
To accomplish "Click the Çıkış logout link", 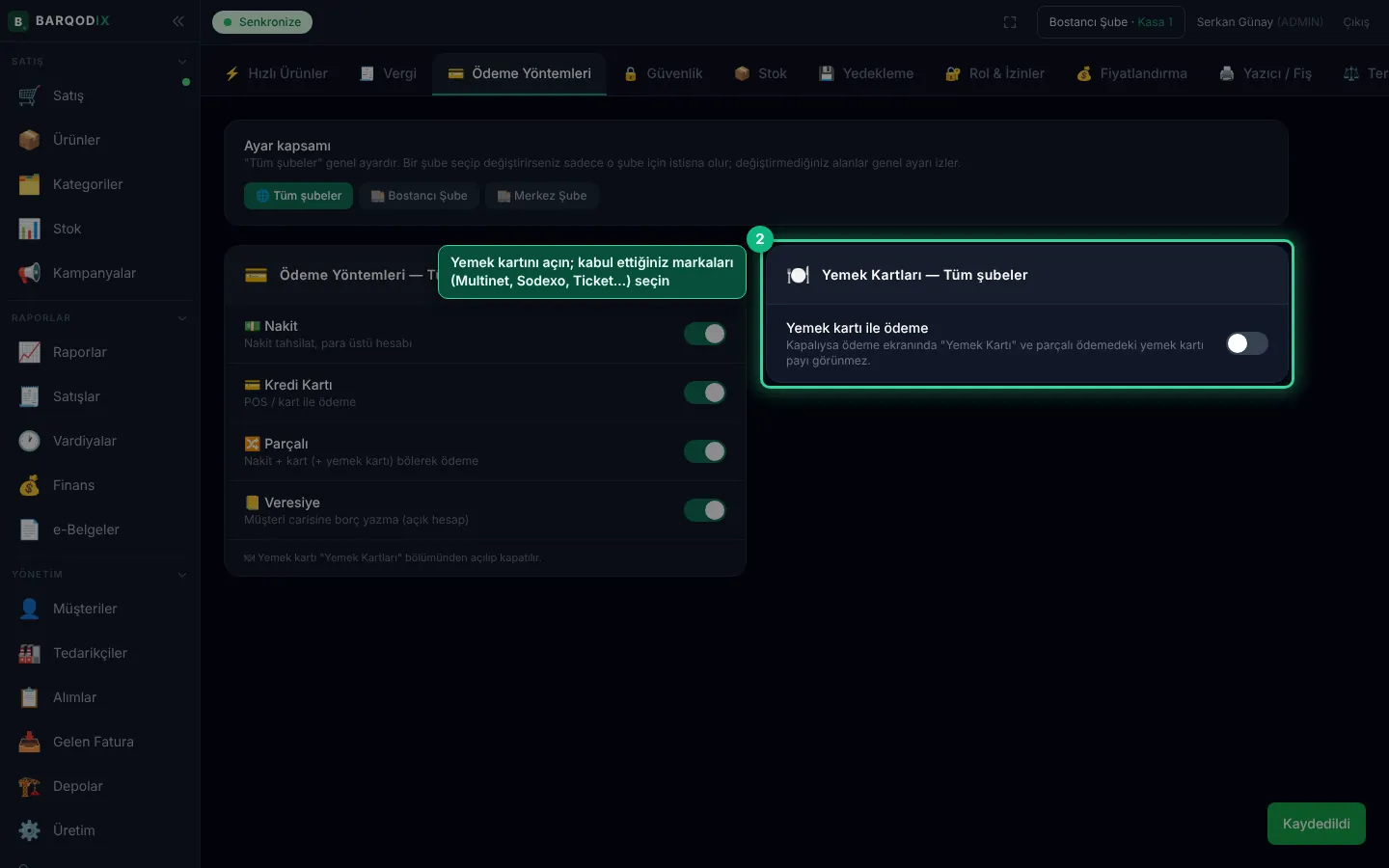I will pos(1356,22).
